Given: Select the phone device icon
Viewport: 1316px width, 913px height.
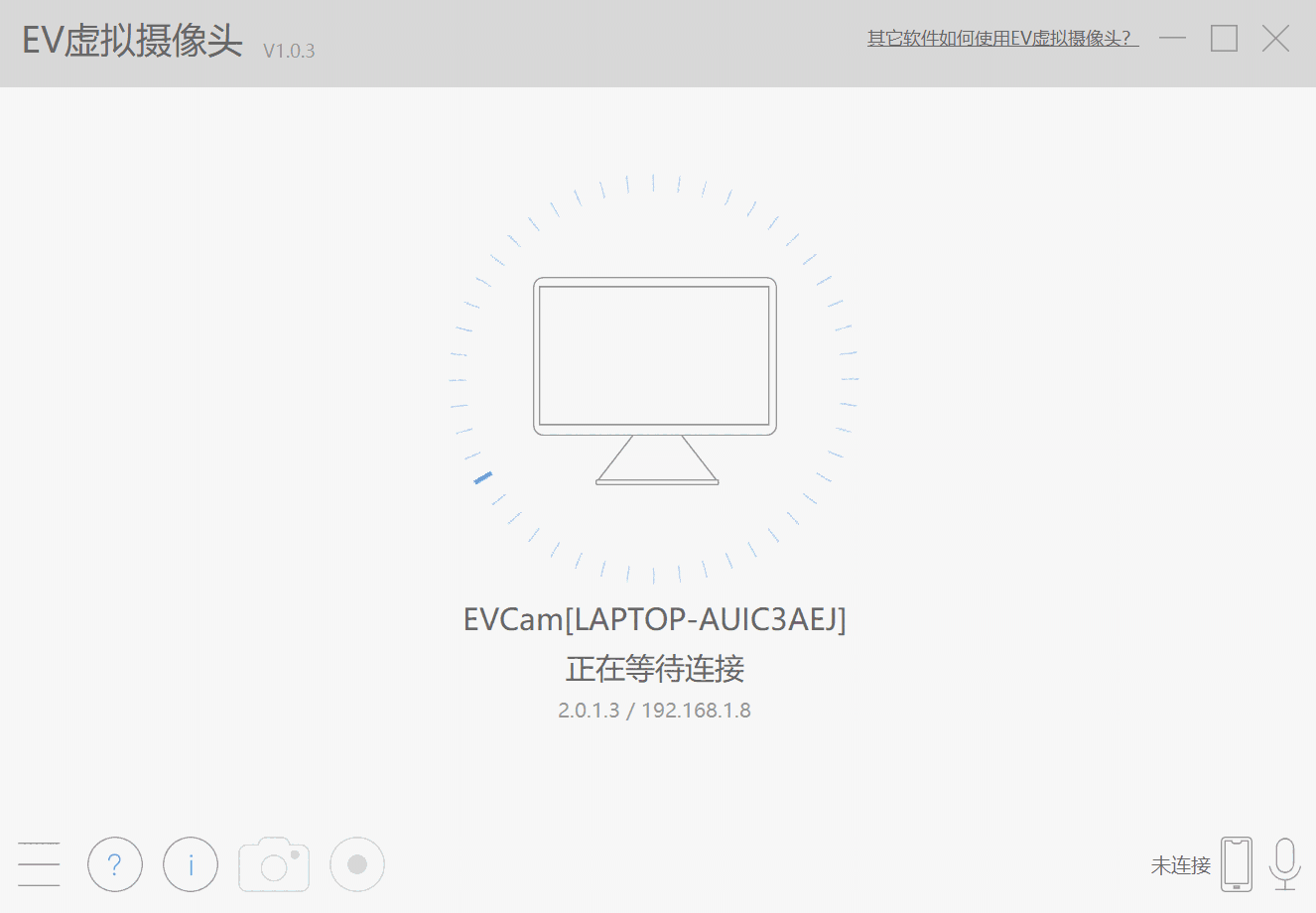Looking at the screenshot, I should coord(1237,864).
